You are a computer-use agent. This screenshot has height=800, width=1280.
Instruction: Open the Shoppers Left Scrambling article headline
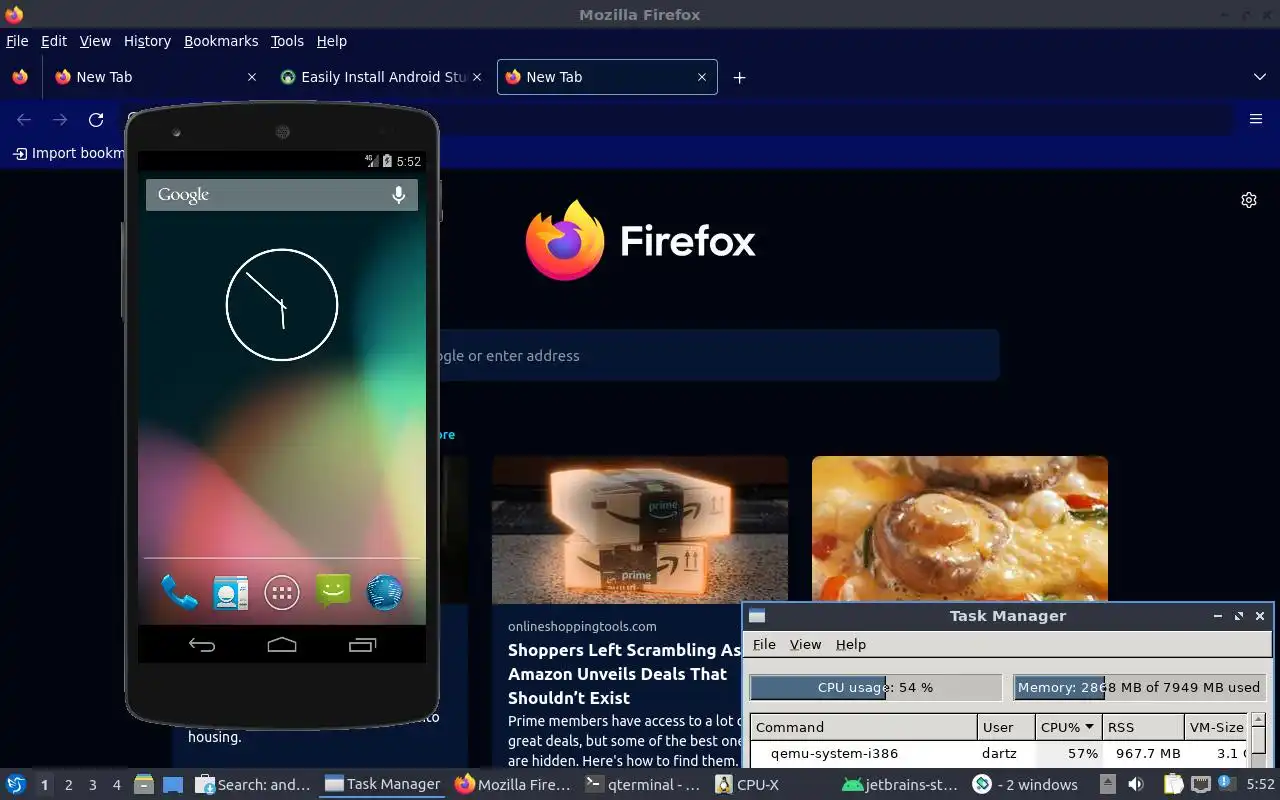pos(624,674)
